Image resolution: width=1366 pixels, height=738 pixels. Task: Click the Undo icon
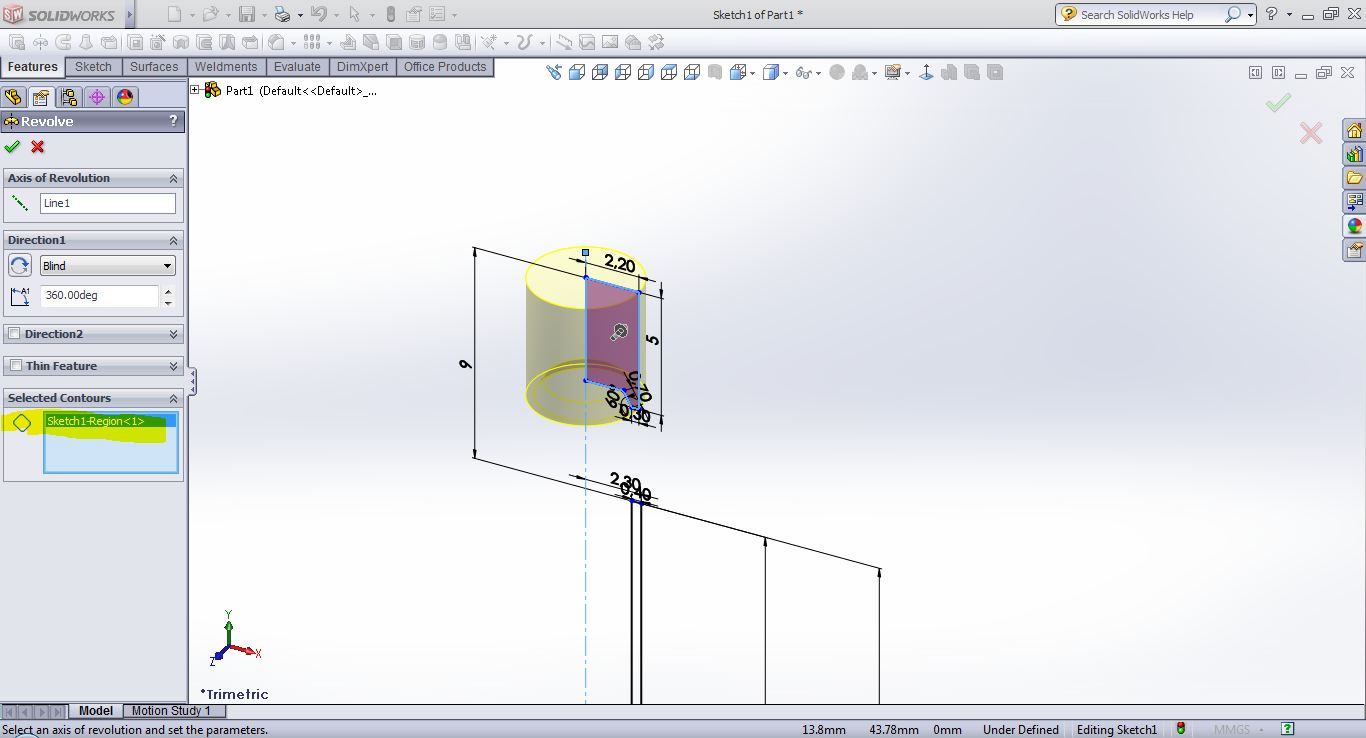point(318,14)
